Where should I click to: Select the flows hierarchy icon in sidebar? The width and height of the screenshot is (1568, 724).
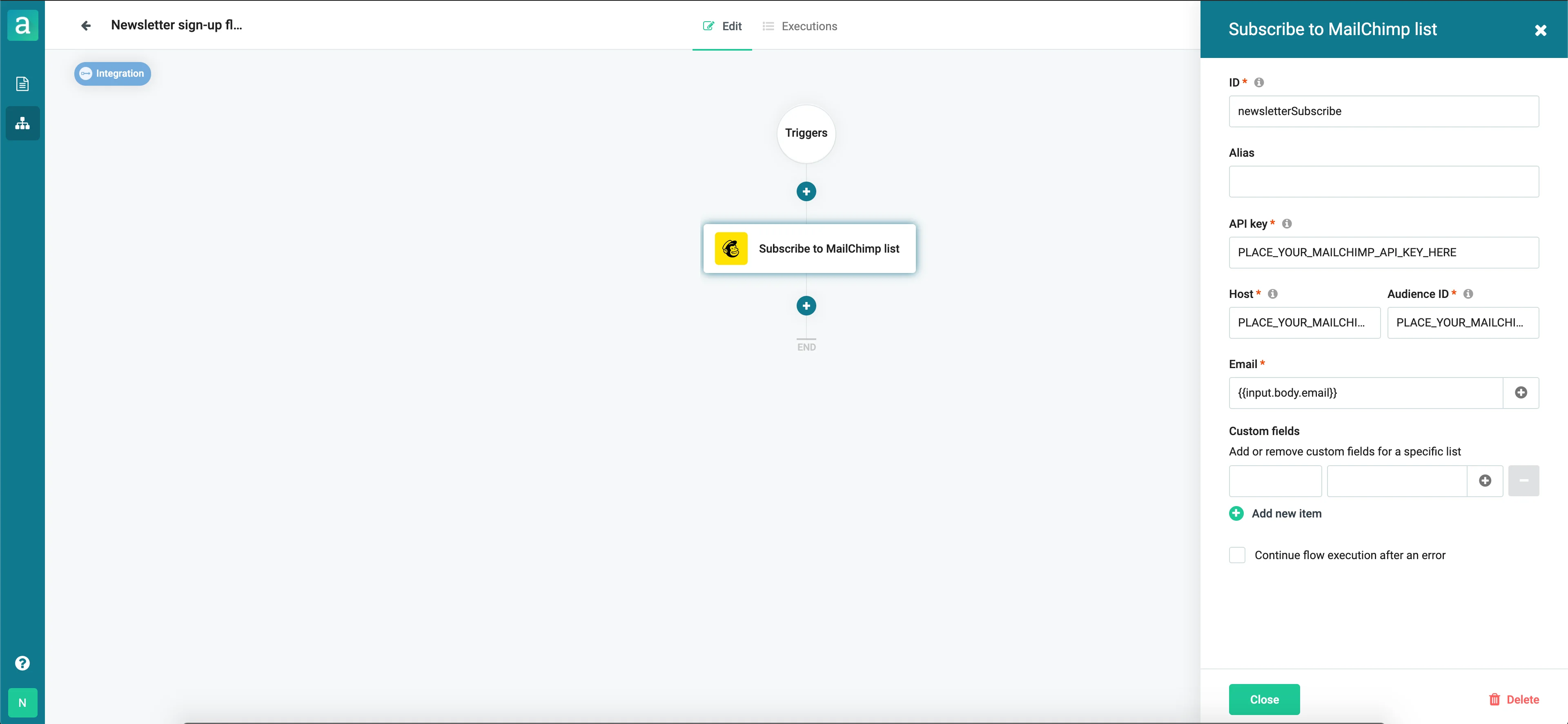tap(22, 124)
